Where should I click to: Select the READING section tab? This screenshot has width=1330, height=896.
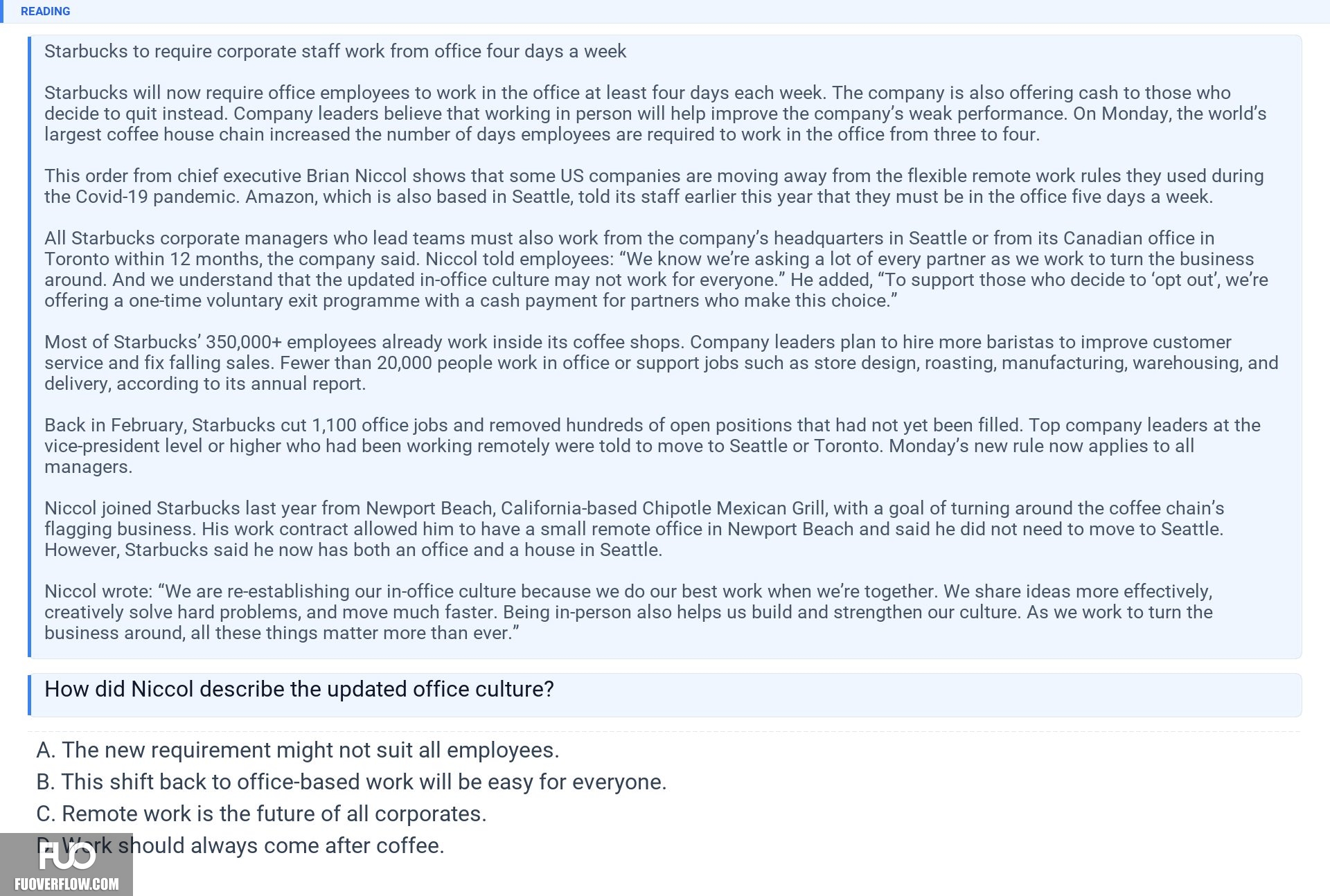pos(45,11)
